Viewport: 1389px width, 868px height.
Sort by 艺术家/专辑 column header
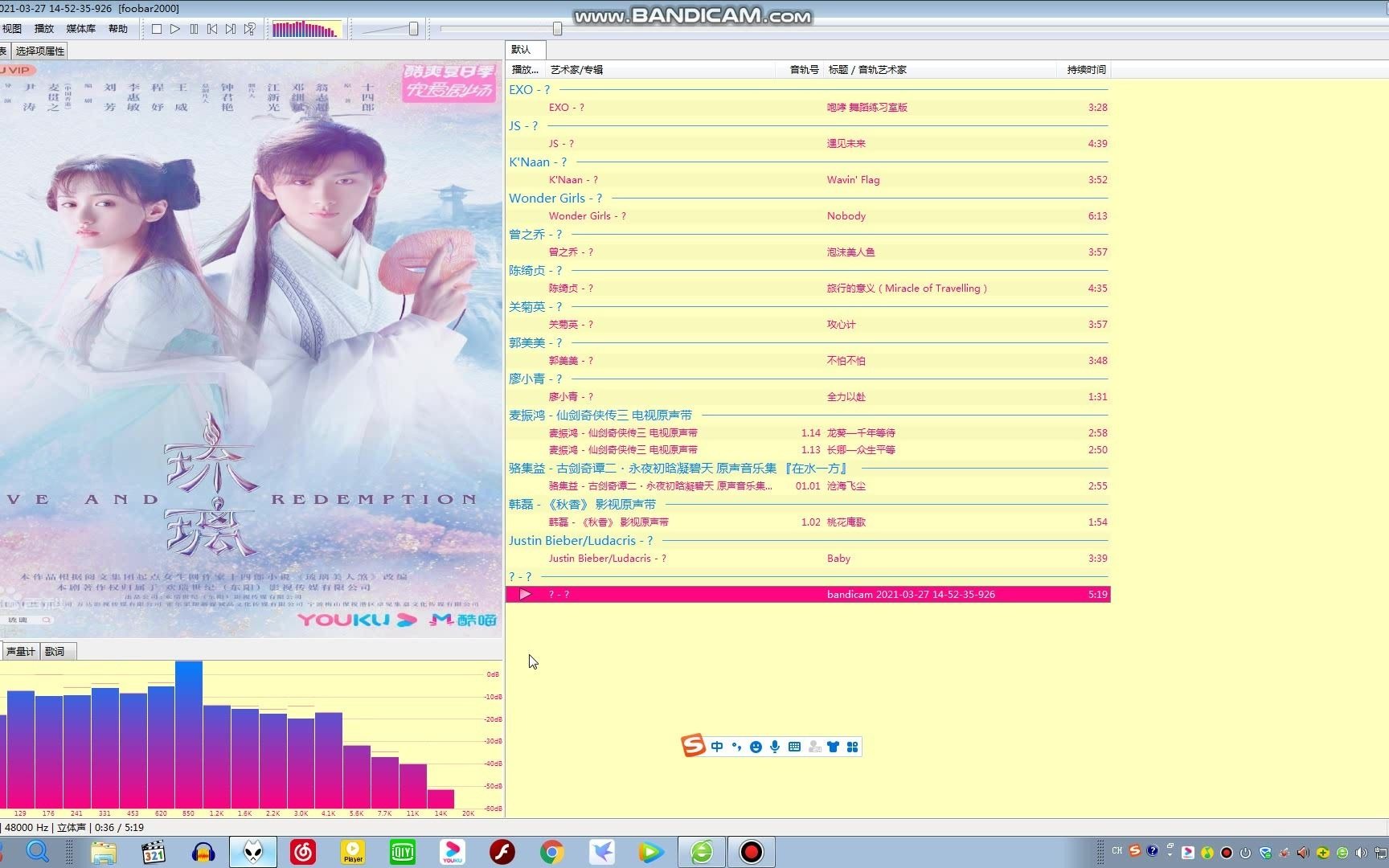click(659, 70)
